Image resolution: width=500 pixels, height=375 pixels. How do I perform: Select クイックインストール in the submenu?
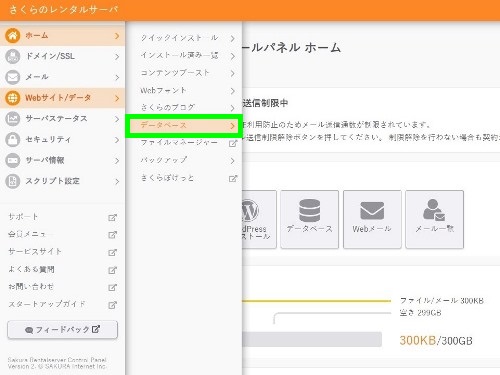pyautogui.click(x=179, y=38)
